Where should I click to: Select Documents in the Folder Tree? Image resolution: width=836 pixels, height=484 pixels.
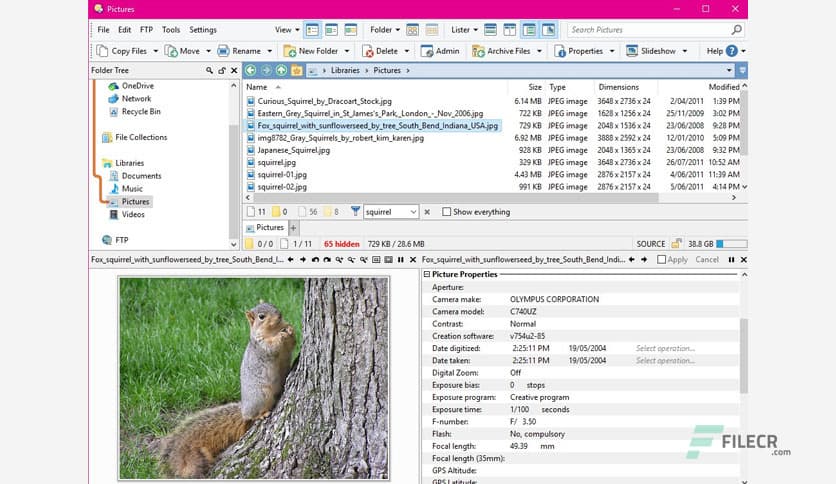pos(141,176)
